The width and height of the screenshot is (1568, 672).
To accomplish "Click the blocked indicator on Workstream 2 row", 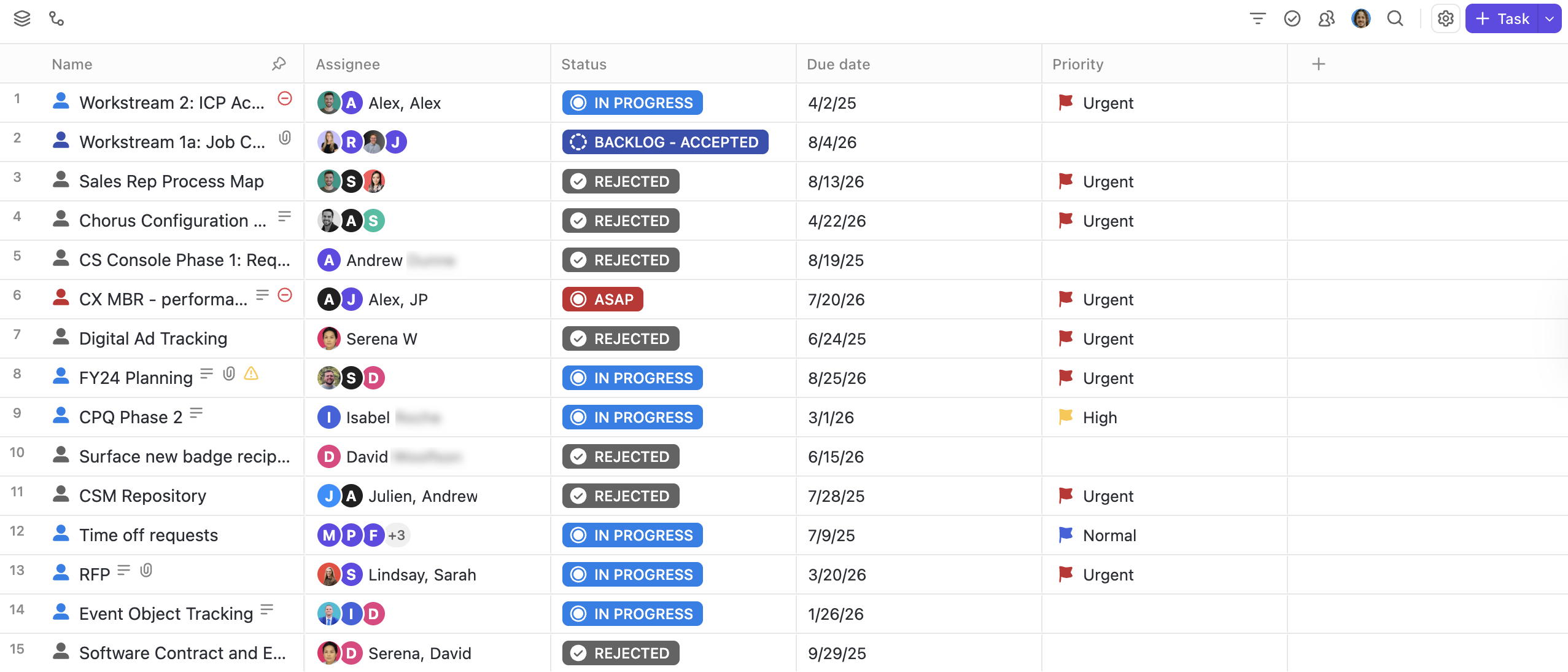I will pyautogui.click(x=284, y=99).
